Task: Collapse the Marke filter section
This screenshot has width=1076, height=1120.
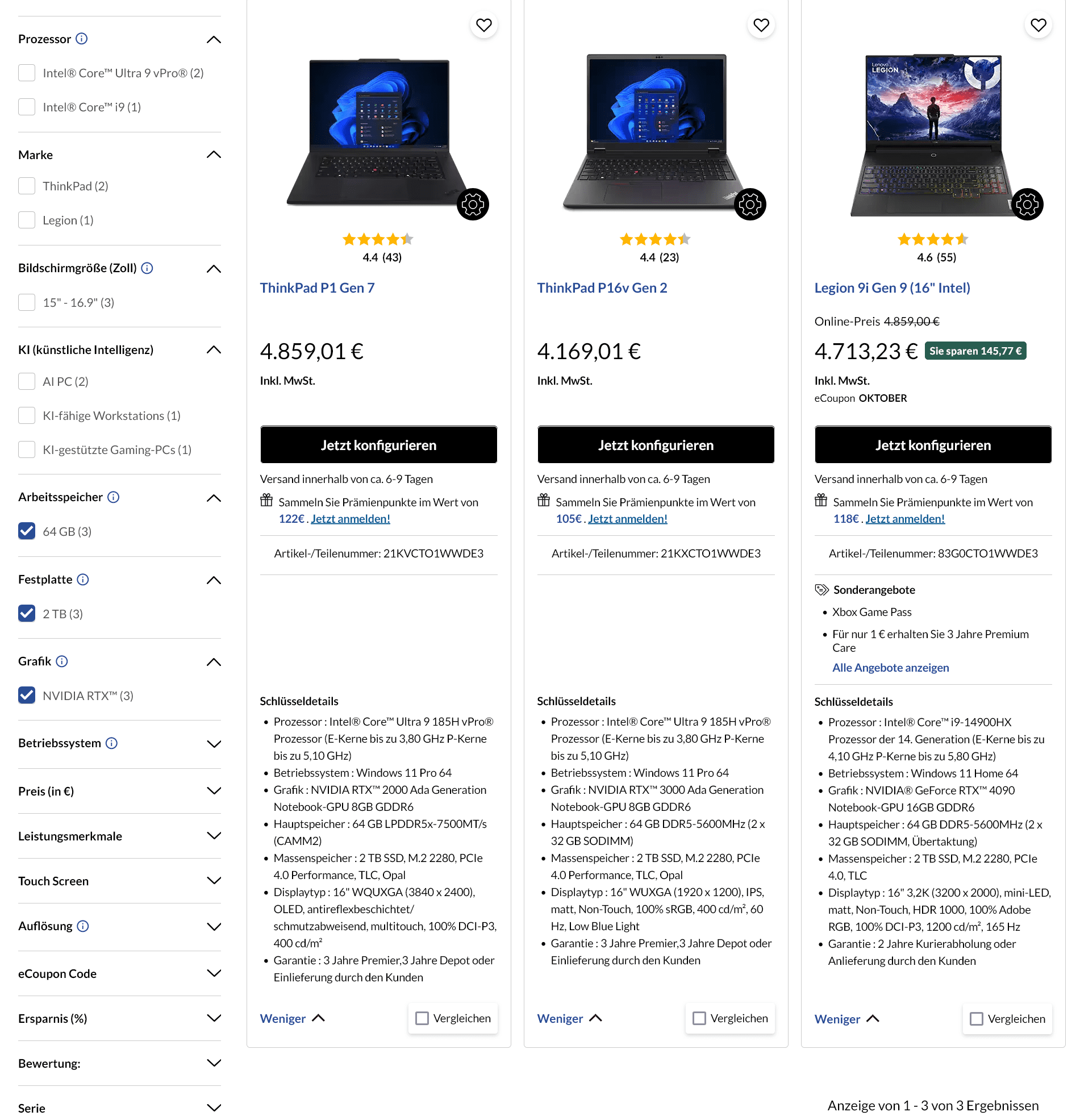Action: pyautogui.click(x=214, y=155)
